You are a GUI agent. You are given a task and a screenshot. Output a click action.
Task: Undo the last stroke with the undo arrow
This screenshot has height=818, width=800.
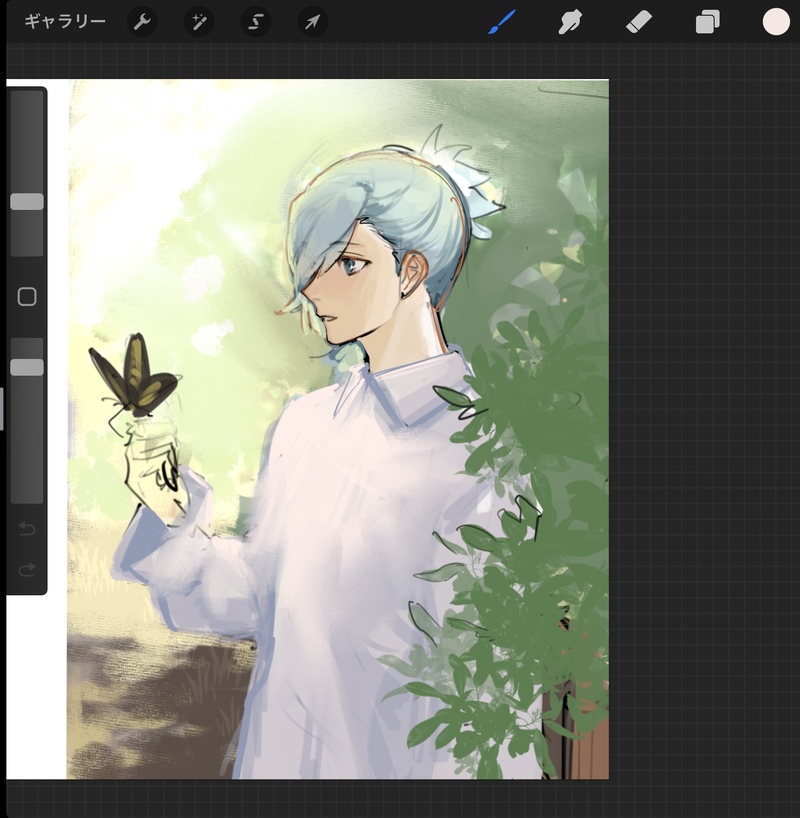tap(27, 529)
